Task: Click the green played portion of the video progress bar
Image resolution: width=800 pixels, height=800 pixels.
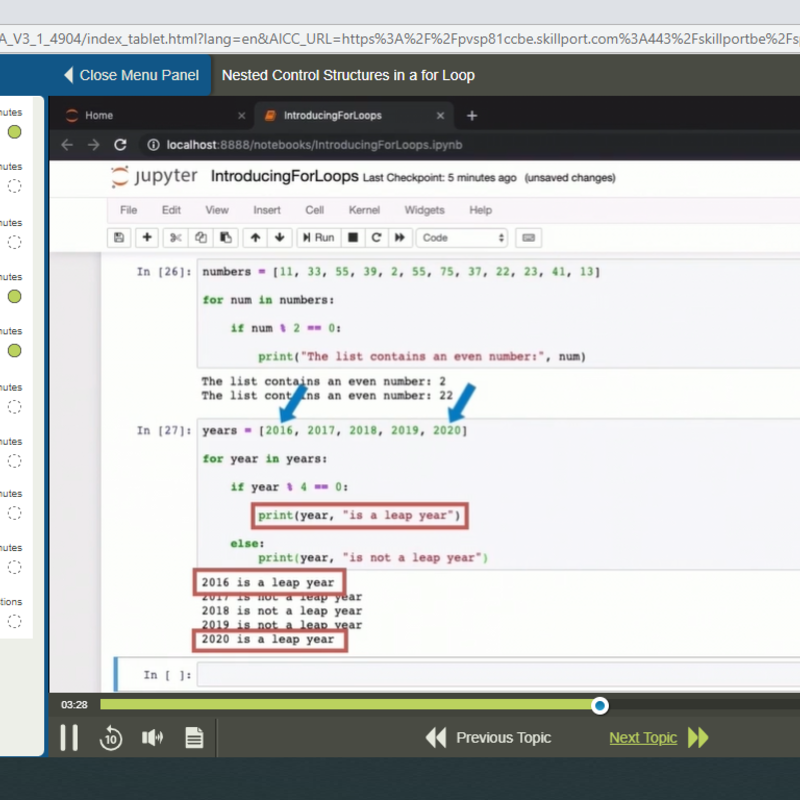Action: coord(347,705)
